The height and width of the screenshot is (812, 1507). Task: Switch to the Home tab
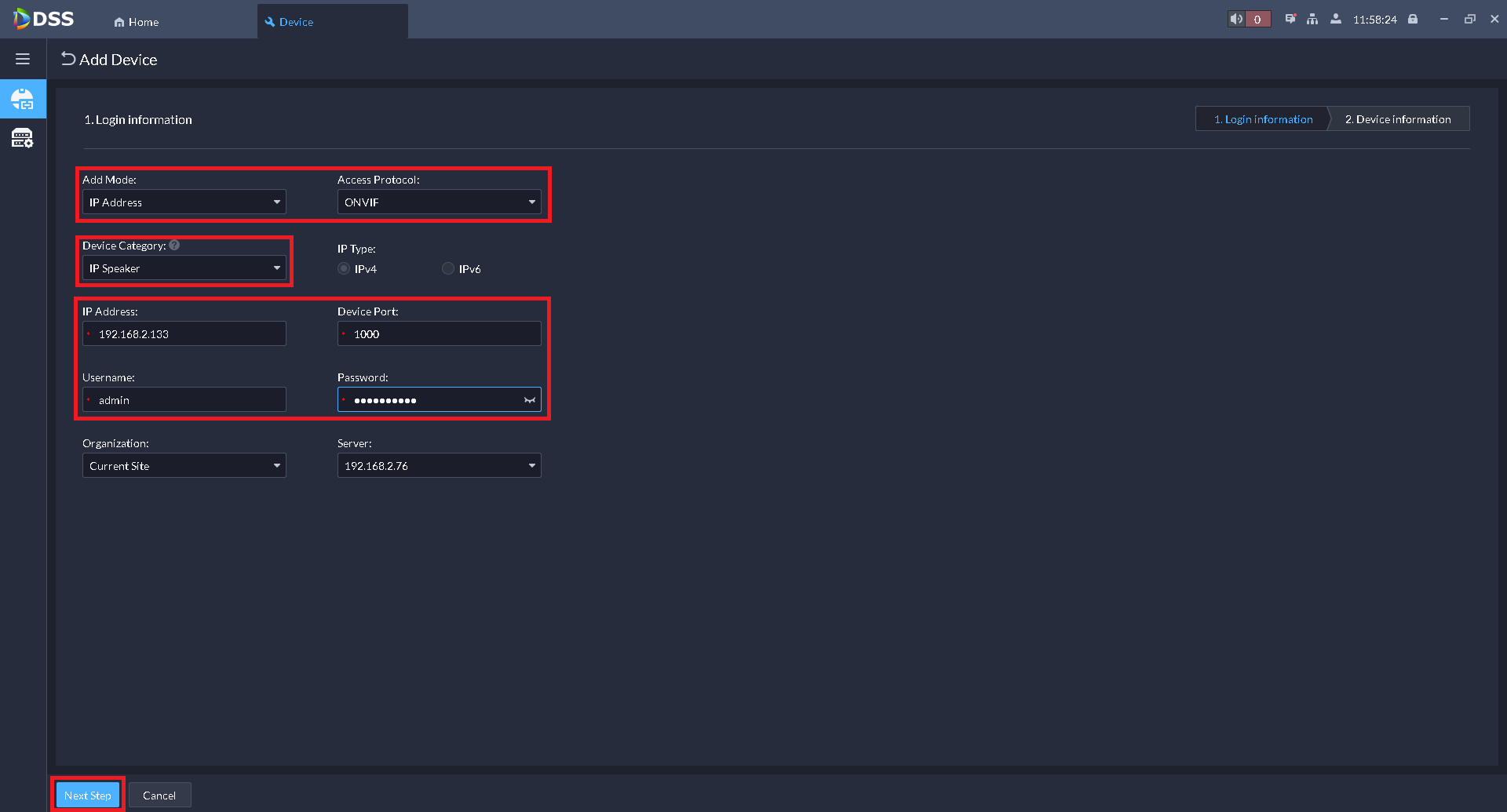tap(137, 22)
